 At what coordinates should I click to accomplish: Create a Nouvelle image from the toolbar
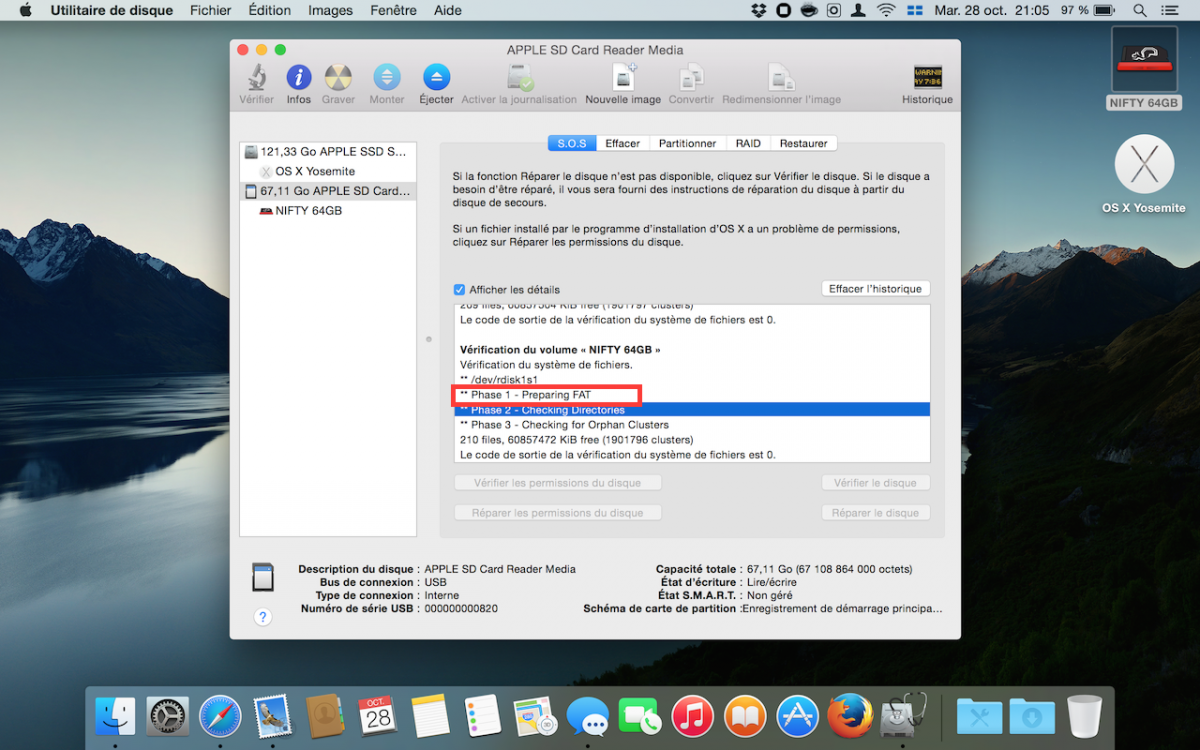coord(623,78)
